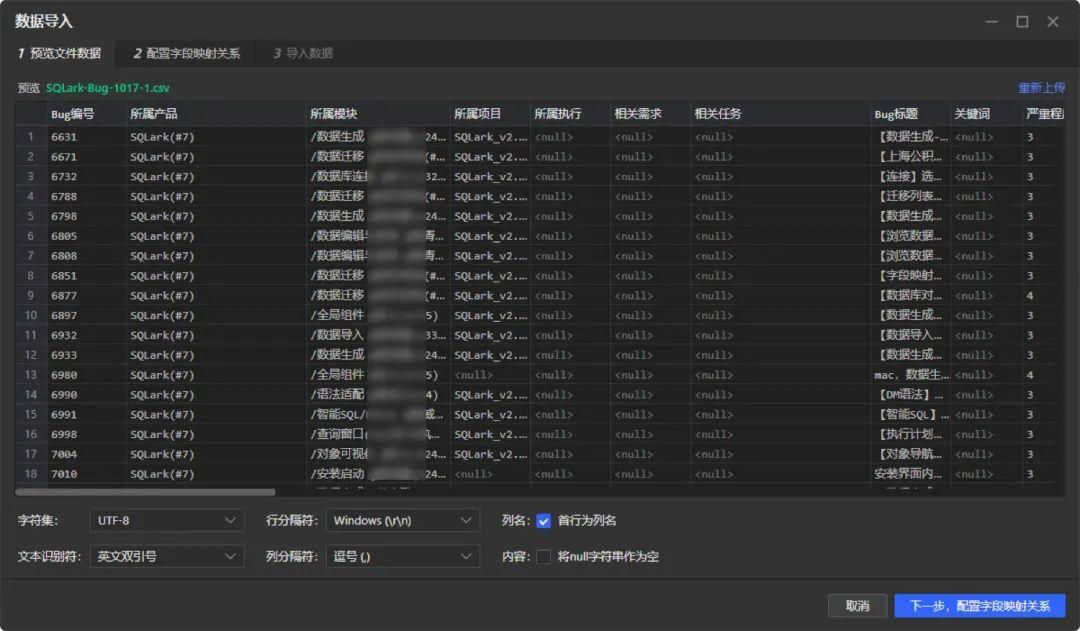The width and height of the screenshot is (1080, 631).
Task: Click Bug标题 cell 【迁移列表...
Action: tap(911, 197)
